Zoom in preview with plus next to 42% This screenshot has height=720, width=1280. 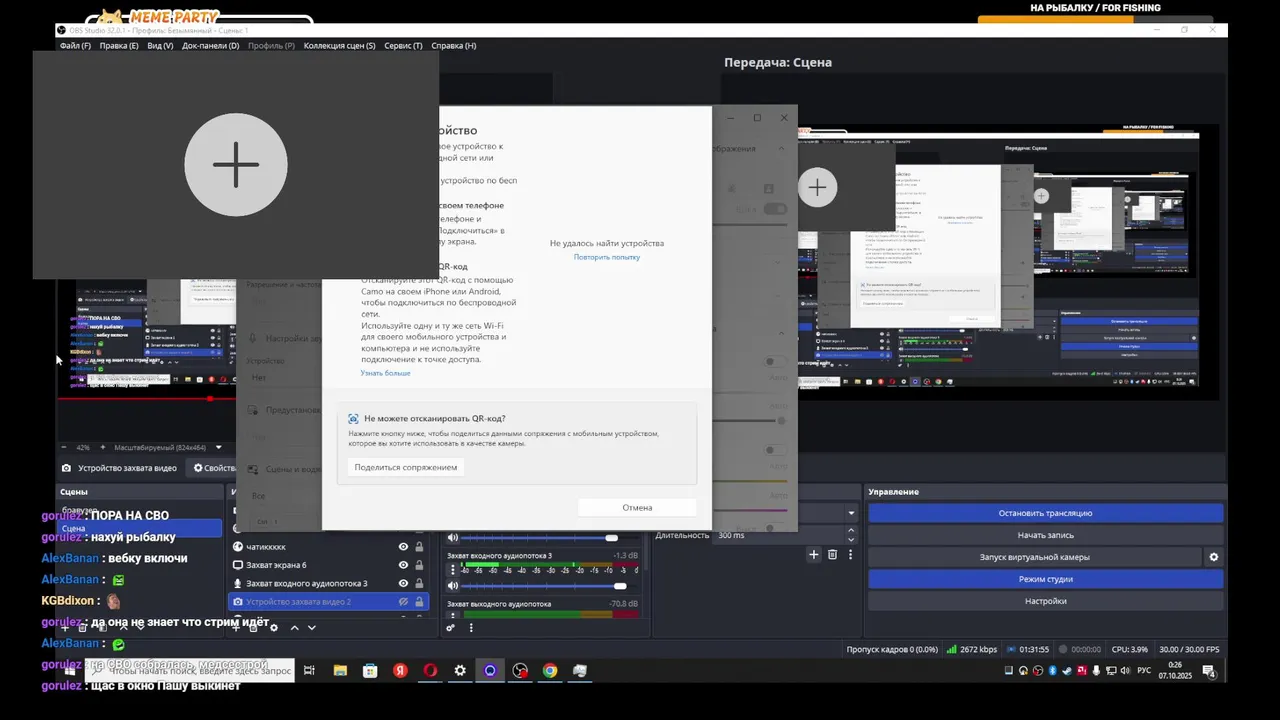pyautogui.click(x=104, y=447)
